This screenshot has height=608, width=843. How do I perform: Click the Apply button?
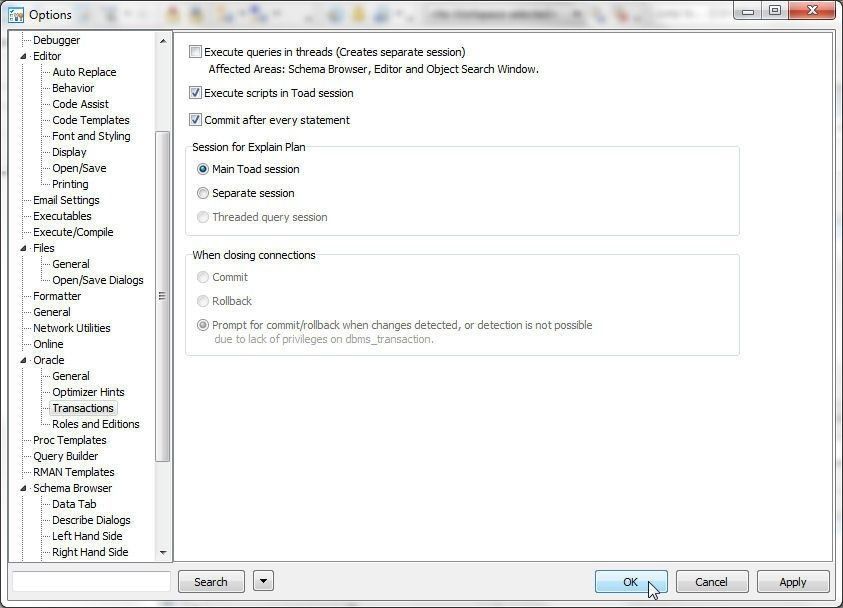coord(793,582)
